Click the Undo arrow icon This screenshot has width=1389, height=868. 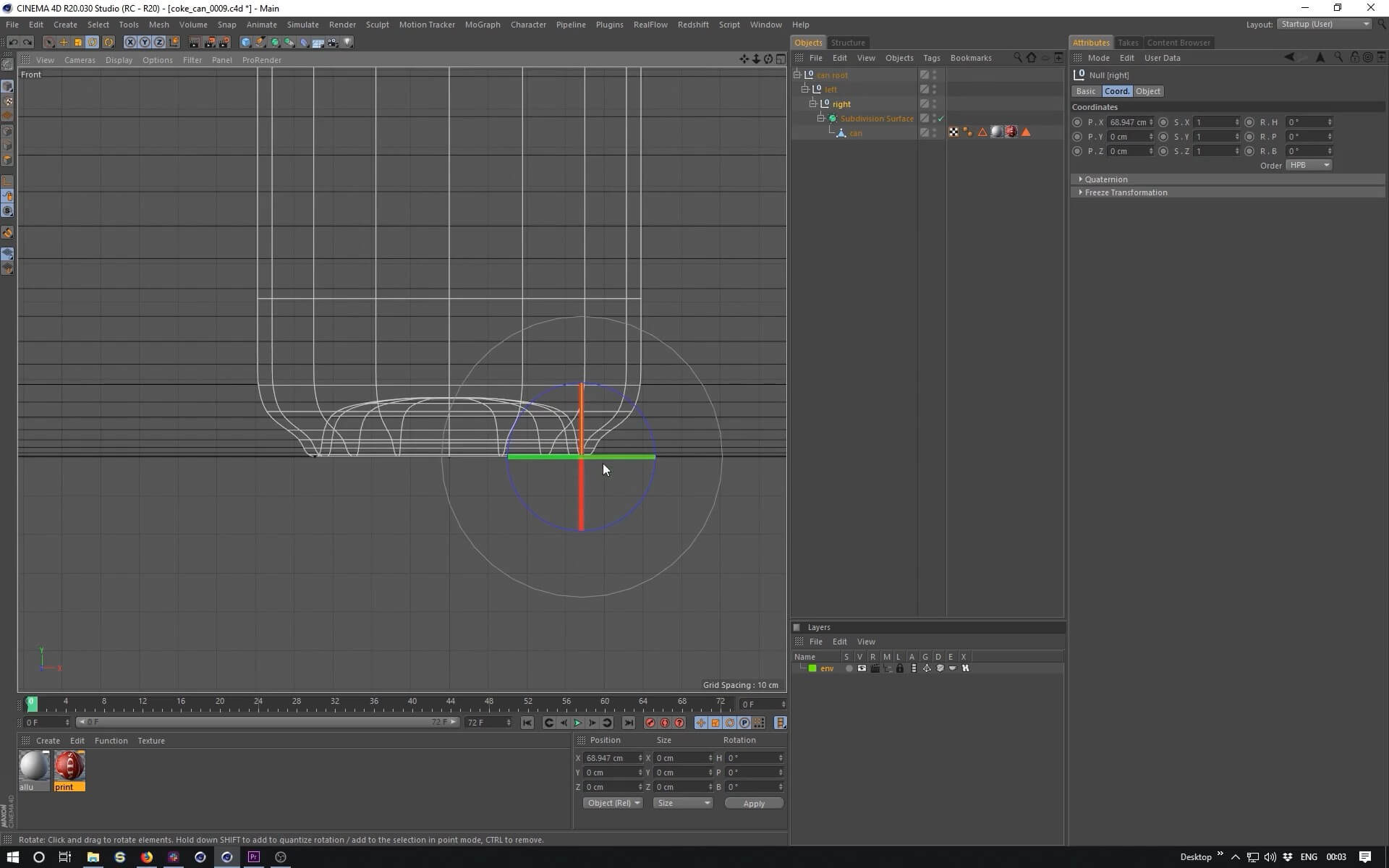(13, 42)
